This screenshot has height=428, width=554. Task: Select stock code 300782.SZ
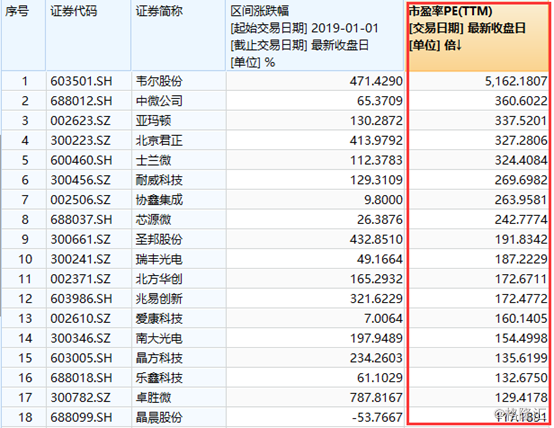tap(80, 398)
